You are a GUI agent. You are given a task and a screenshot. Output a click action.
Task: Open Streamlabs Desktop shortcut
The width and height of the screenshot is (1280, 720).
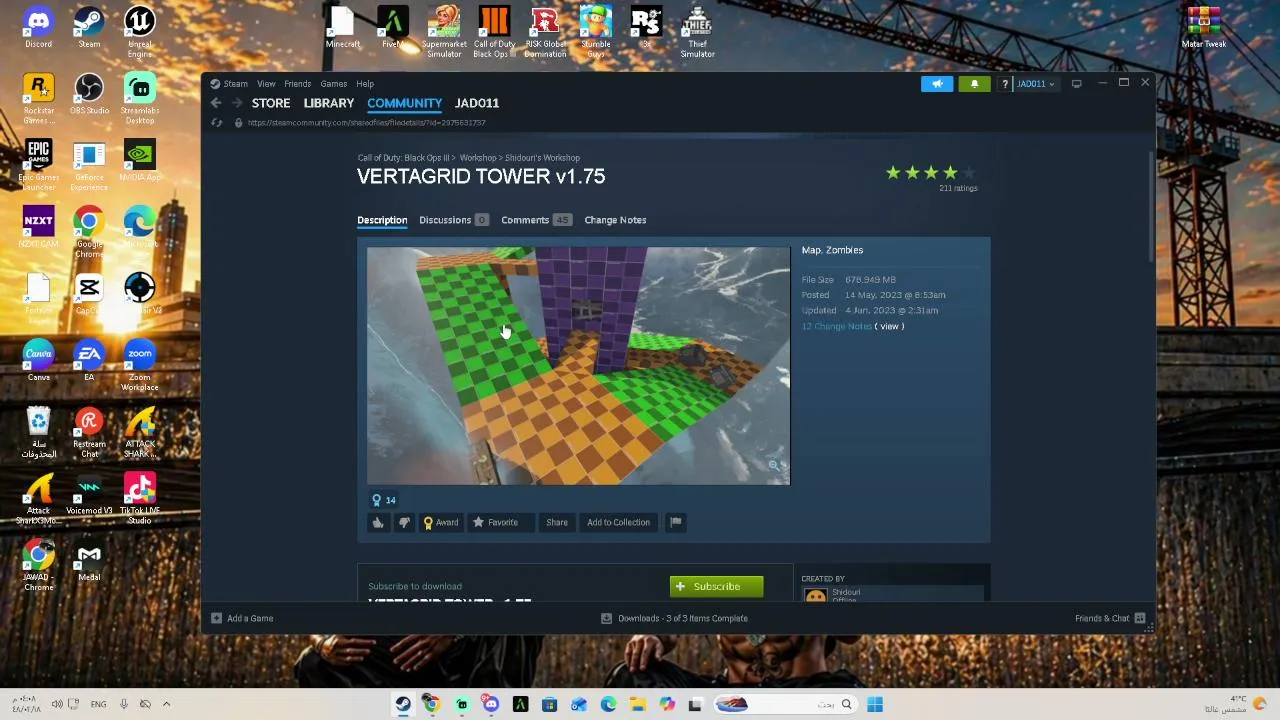[140, 100]
